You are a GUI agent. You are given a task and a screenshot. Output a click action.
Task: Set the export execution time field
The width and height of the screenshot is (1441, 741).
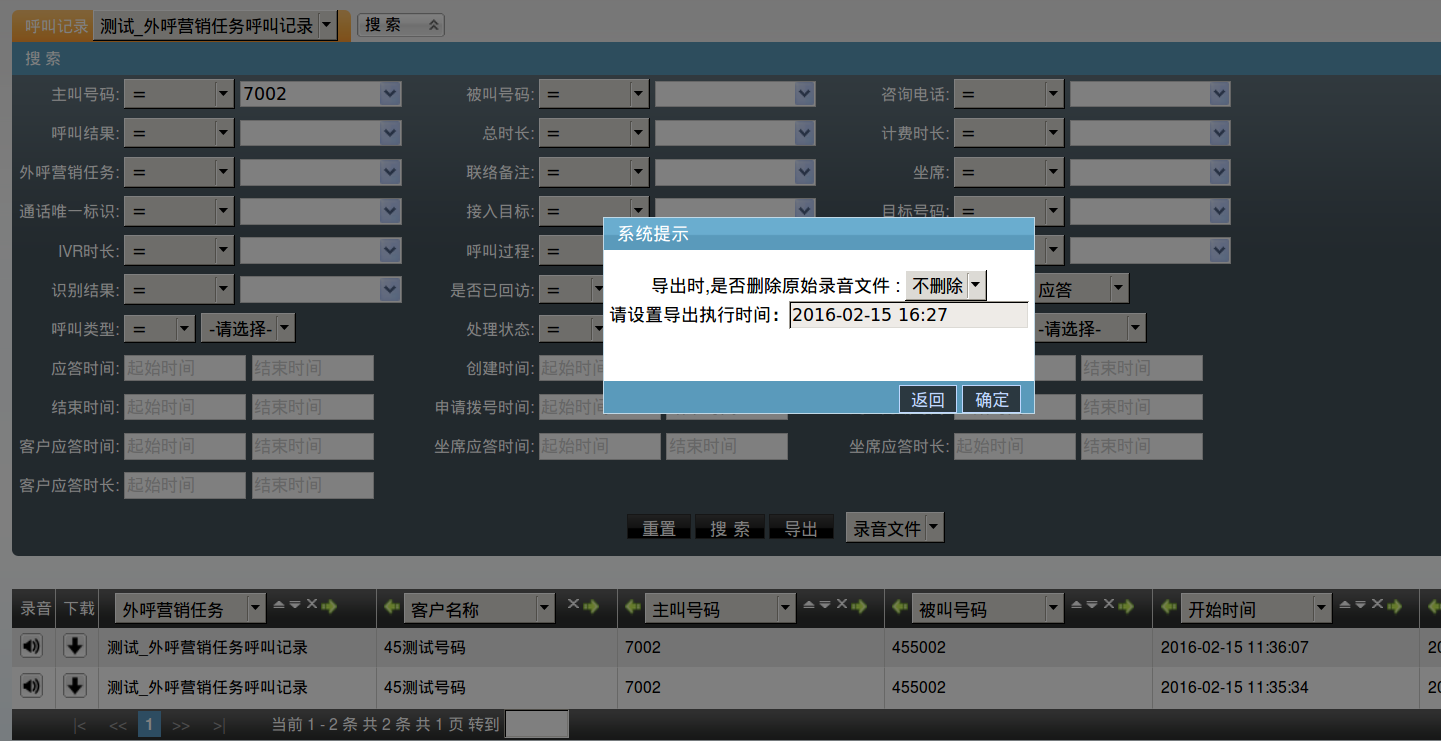[908, 315]
